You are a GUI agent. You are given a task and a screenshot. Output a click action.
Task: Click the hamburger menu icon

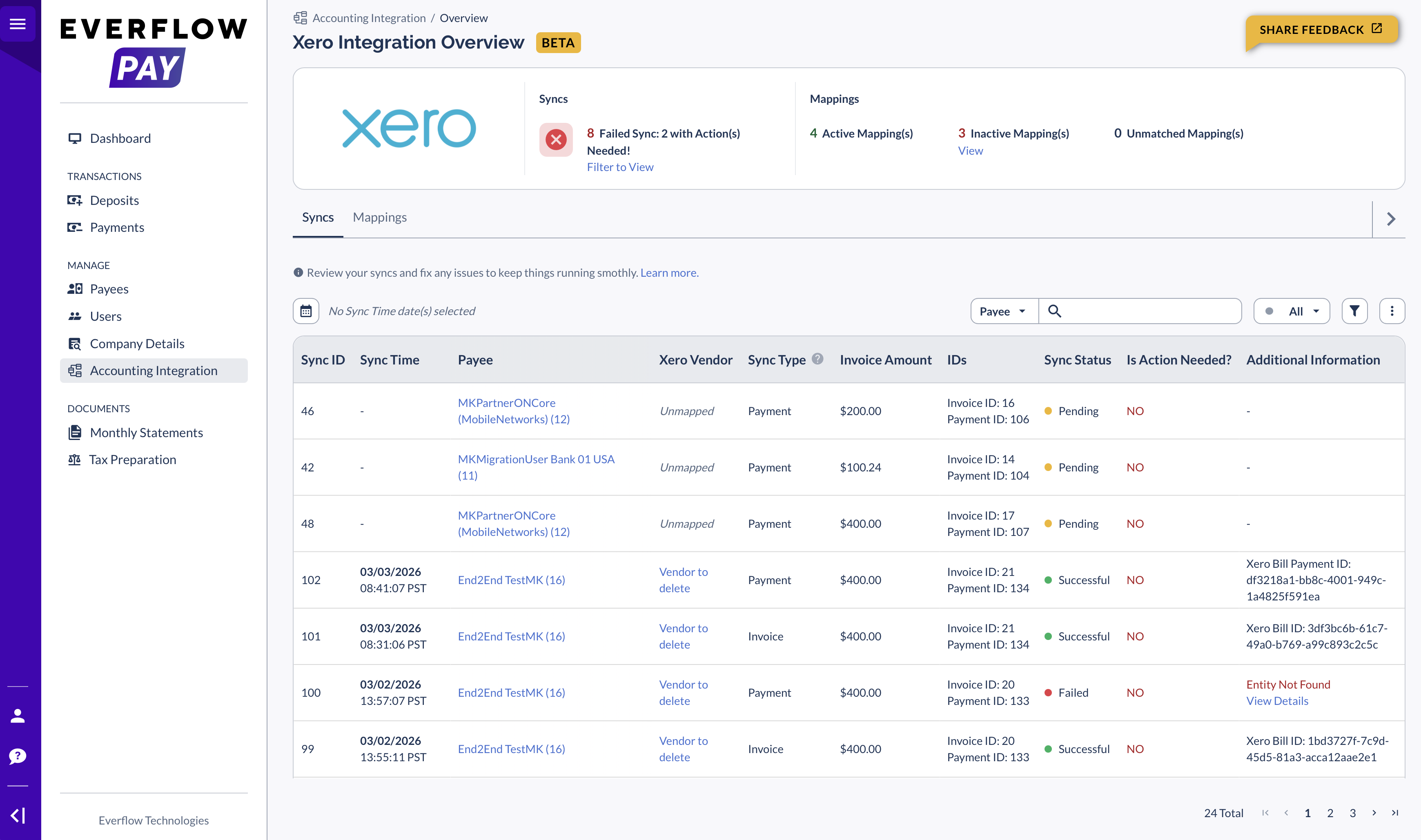pyautogui.click(x=18, y=24)
